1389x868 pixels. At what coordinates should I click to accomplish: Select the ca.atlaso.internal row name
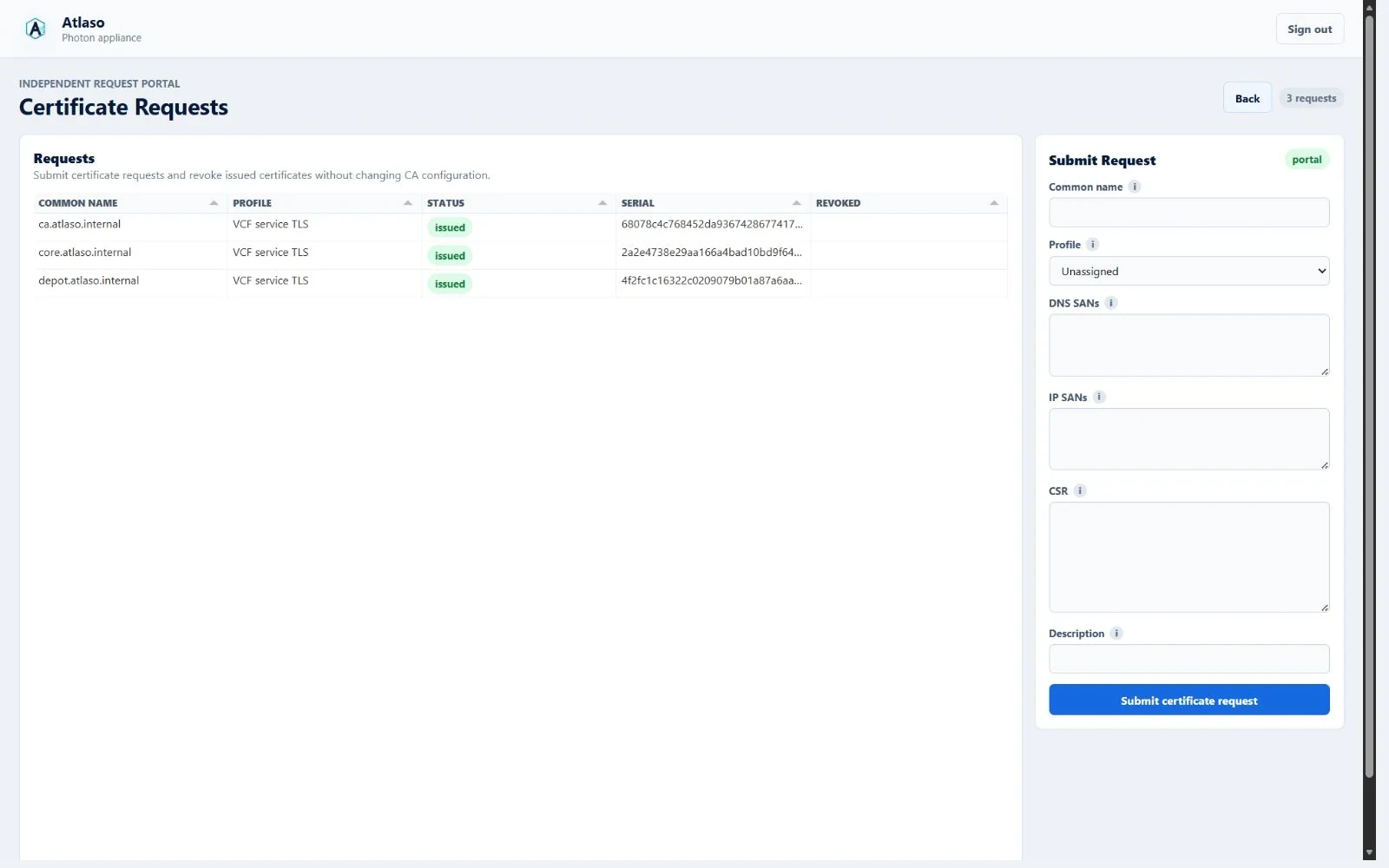79,224
